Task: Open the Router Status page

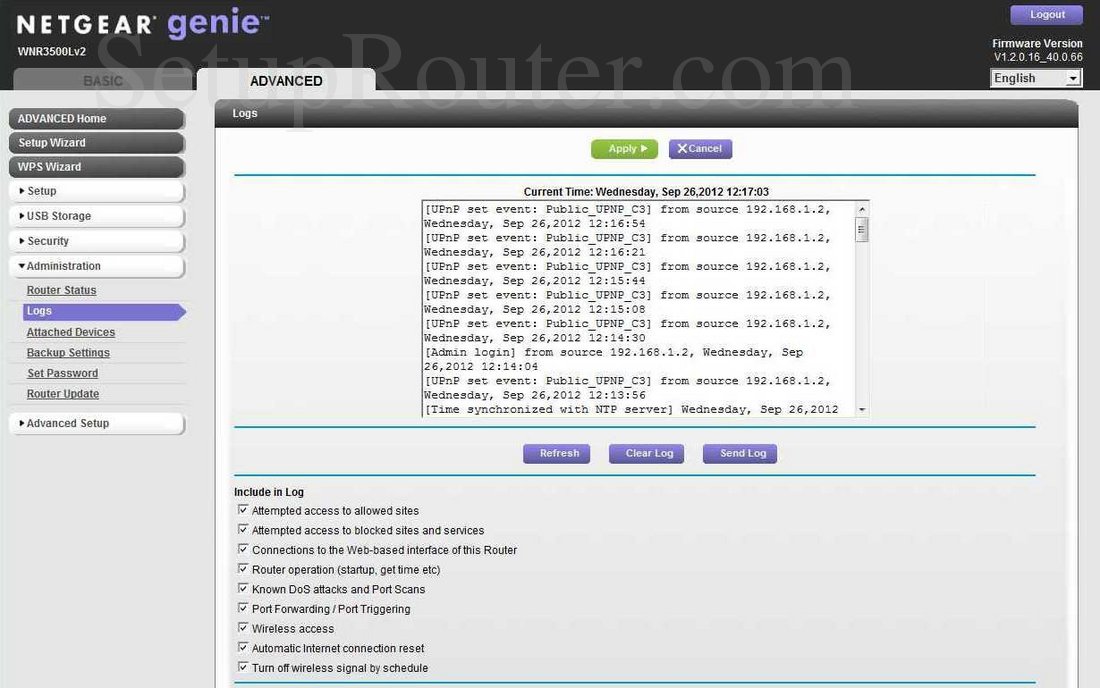Action: [60, 290]
